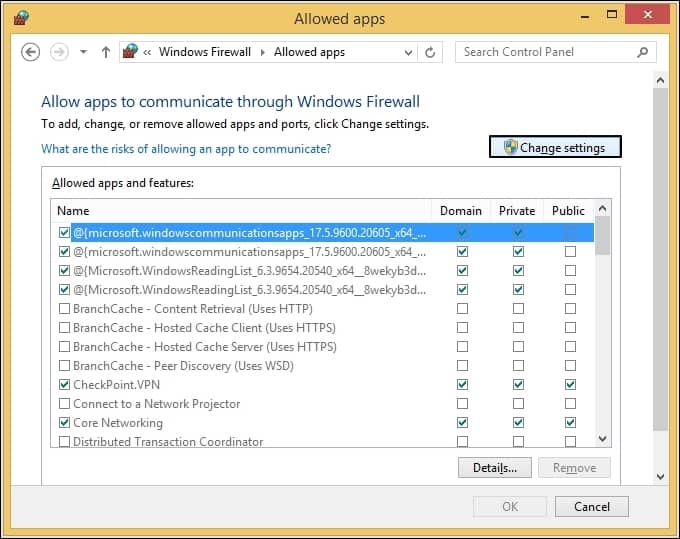Toggle BranchCache Hosted Cache Server Domain checkbox
Screen dimensions: 680x539
[x=462, y=346]
